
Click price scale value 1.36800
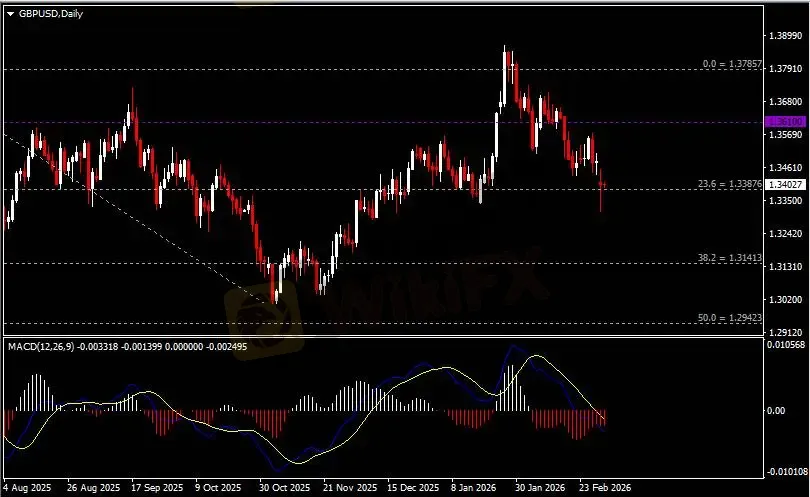pyautogui.click(x=785, y=102)
